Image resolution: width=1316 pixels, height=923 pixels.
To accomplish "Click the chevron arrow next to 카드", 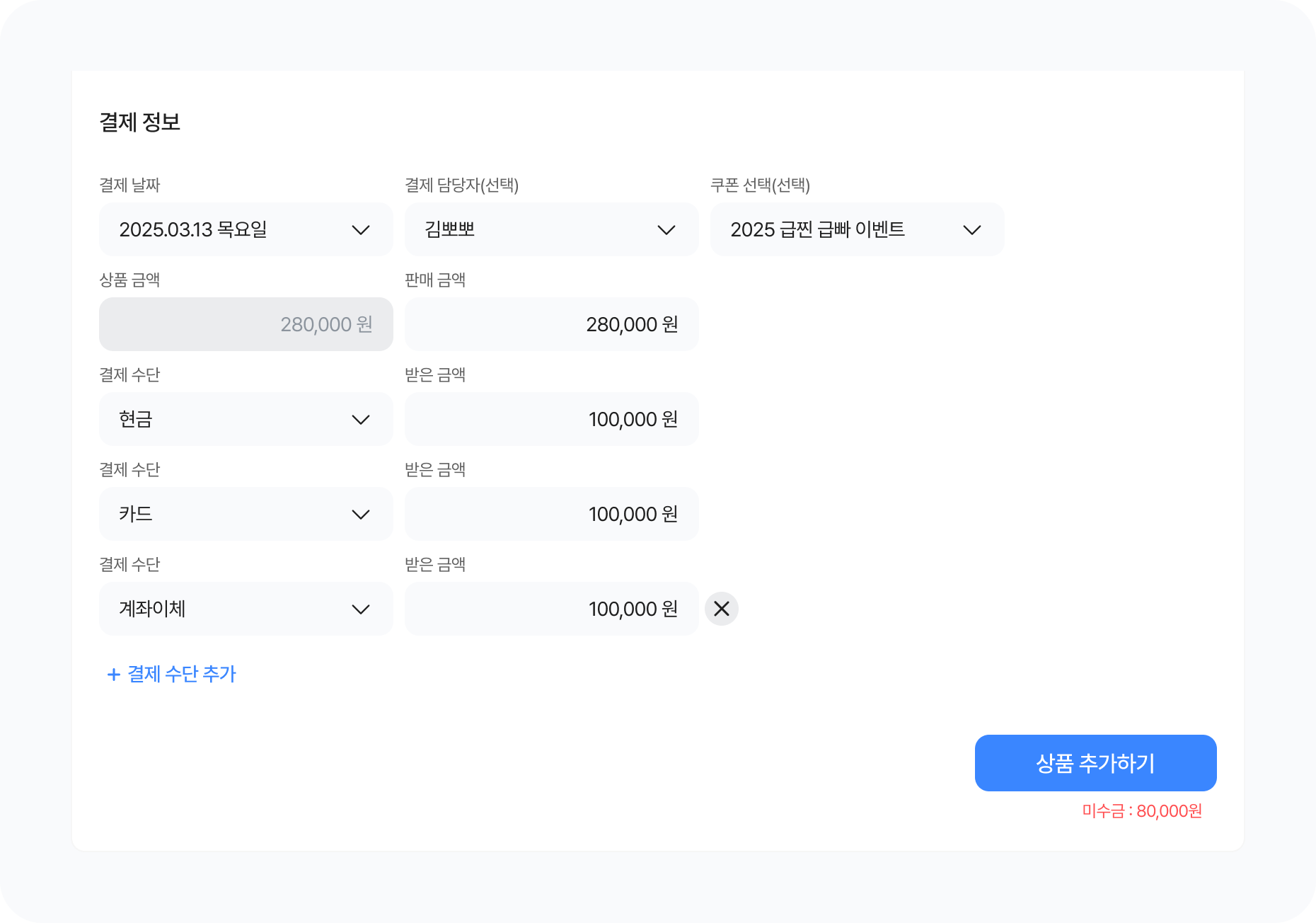I will [361, 515].
